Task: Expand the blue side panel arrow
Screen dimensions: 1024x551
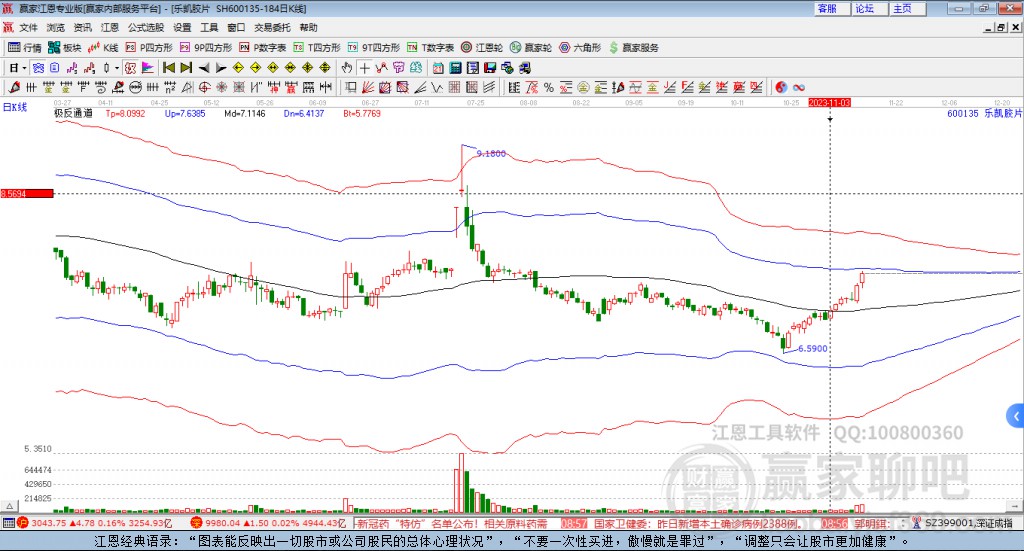Action: coord(1016,416)
